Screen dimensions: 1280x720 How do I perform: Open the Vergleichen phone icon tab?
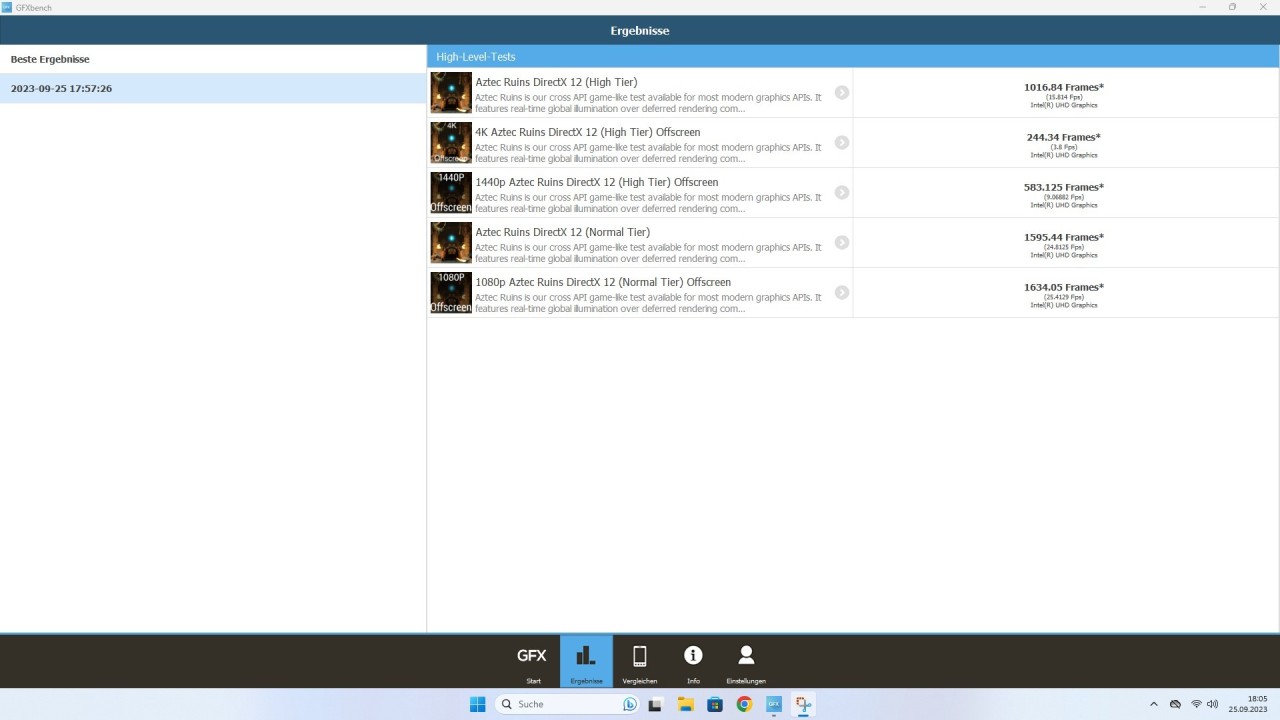pos(640,661)
